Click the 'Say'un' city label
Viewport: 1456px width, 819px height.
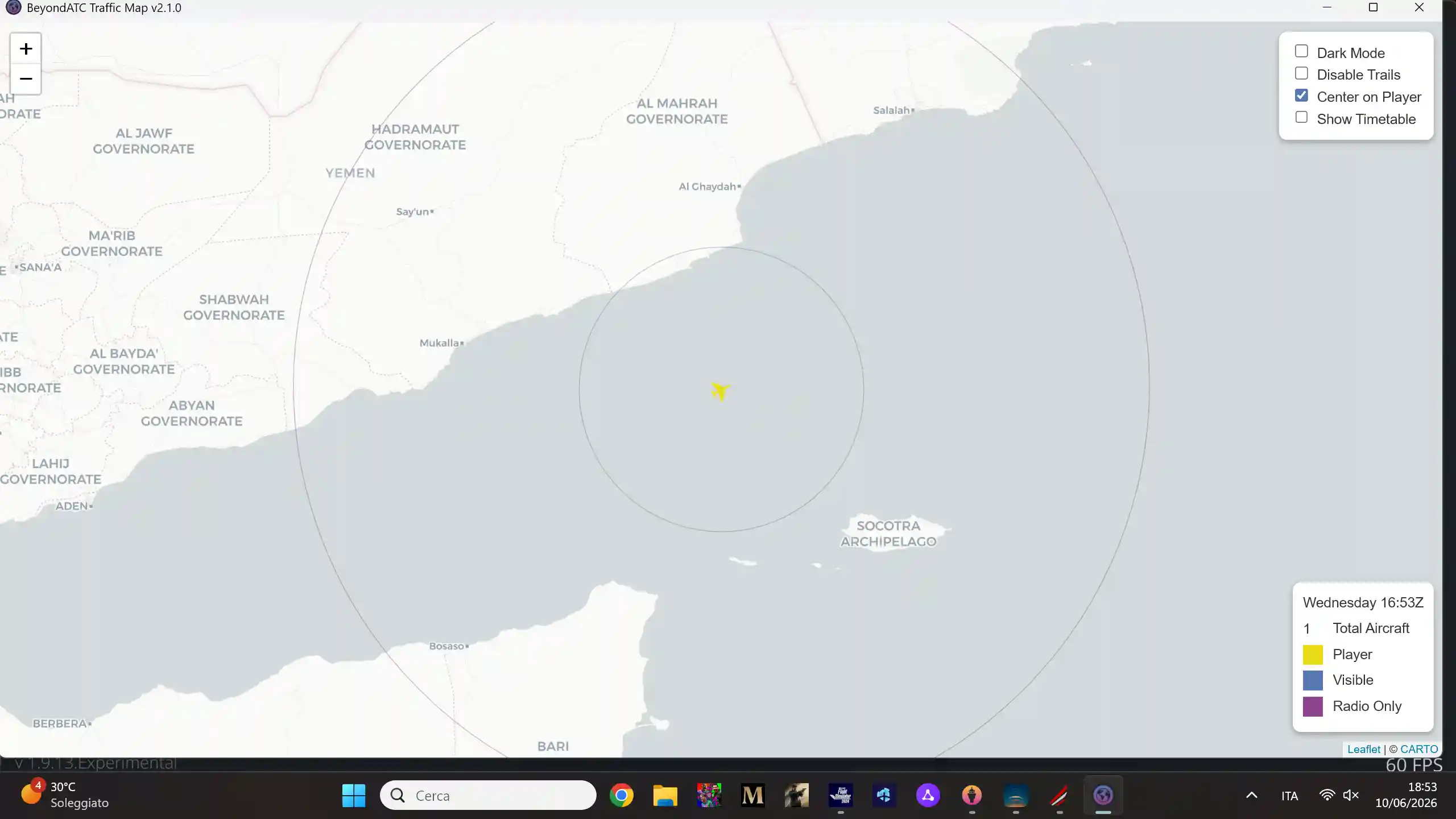[x=412, y=212]
